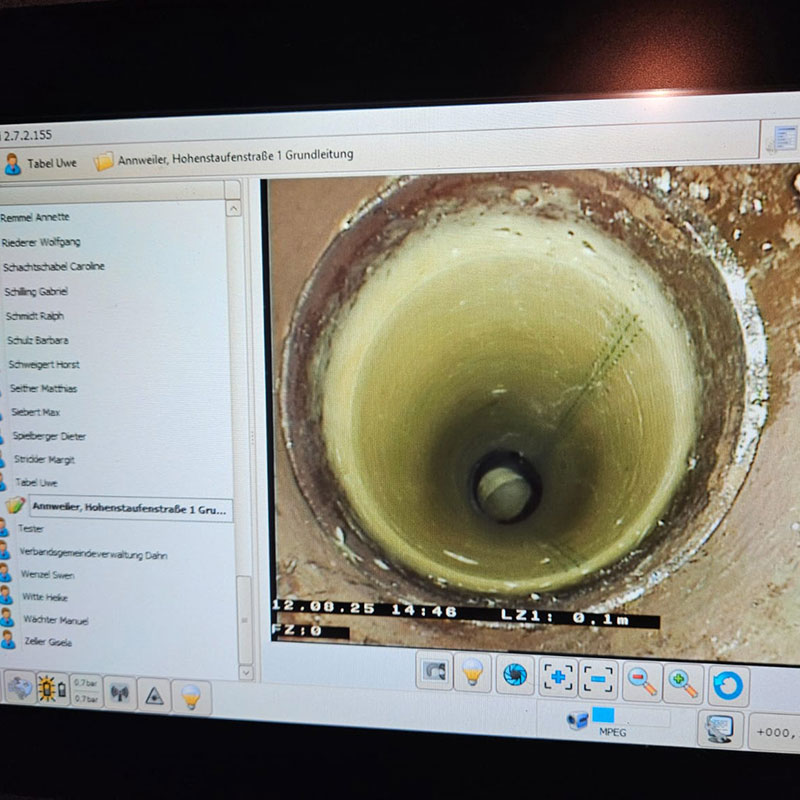Click the pipe bend icon under video
Image resolution: width=800 pixels, height=800 pixels.
433,672
